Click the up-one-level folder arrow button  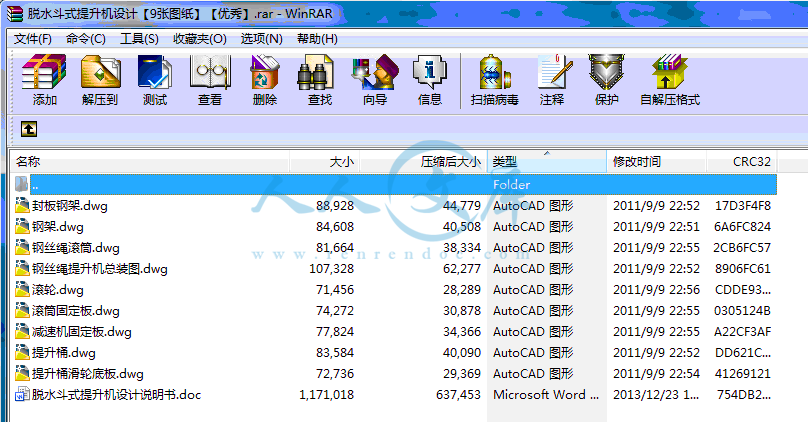coord(29,129)
